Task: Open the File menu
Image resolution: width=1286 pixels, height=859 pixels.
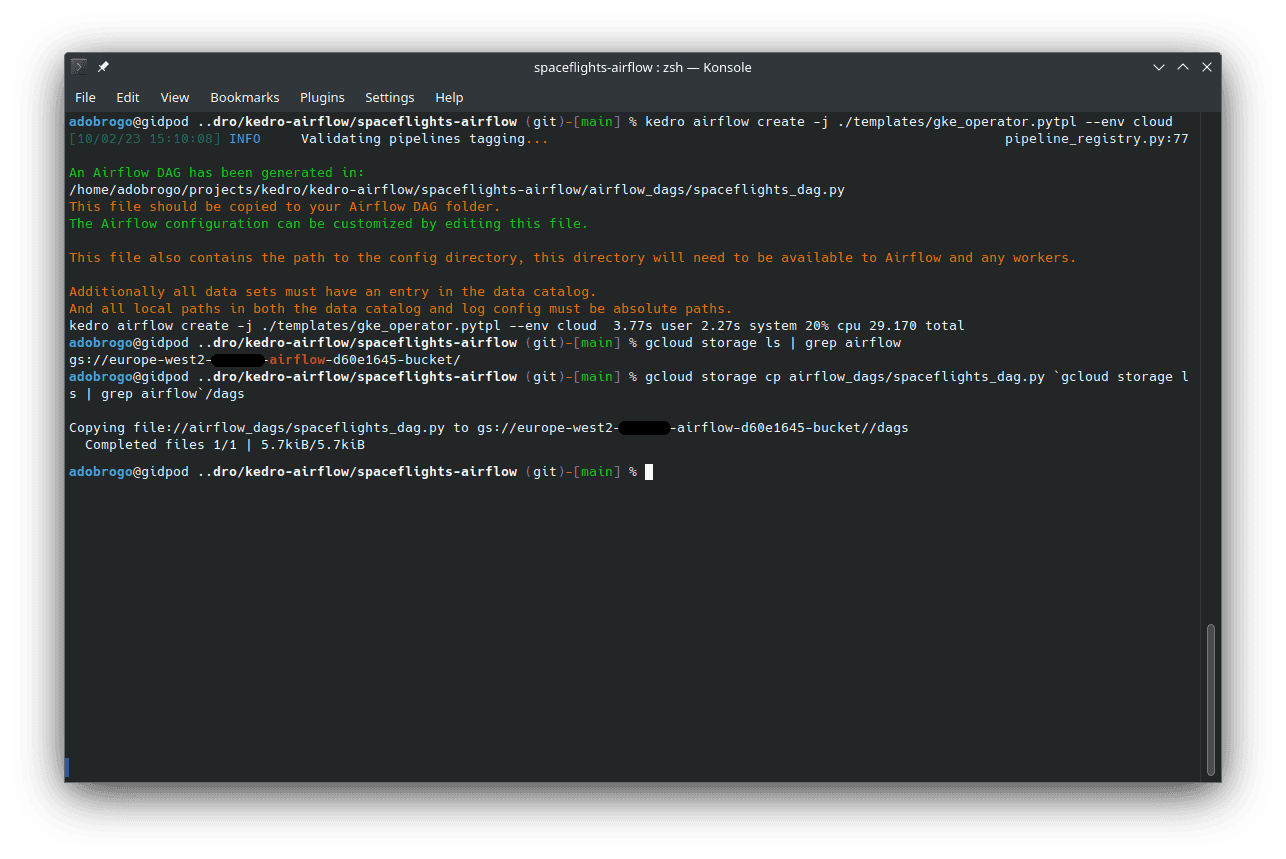Action: (x=85, y=97)
